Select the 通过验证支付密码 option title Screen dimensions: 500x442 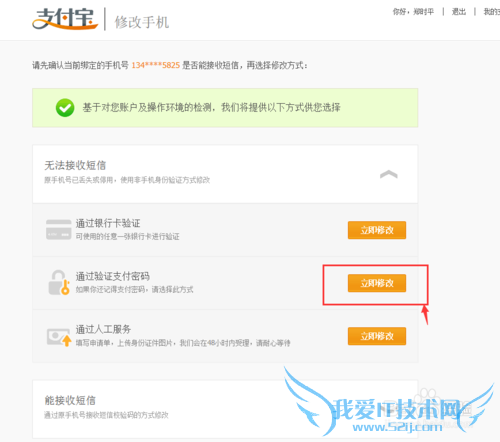tap(112, 276)
